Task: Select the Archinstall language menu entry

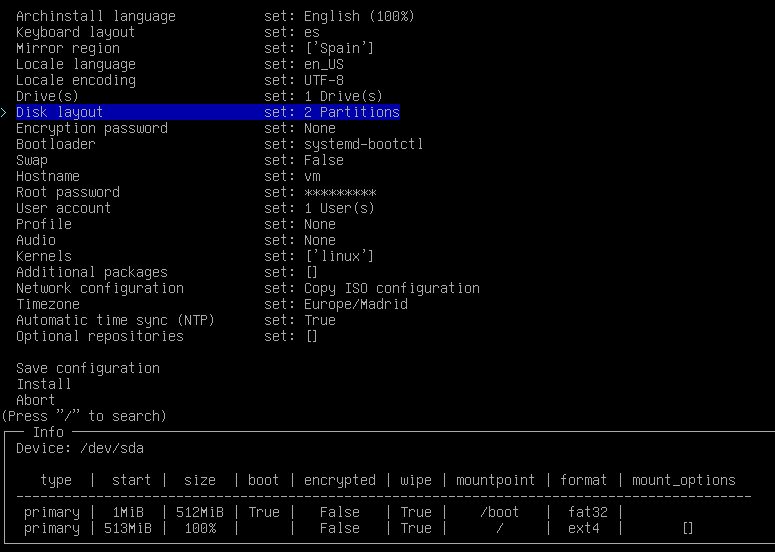Action: point(95,16)
